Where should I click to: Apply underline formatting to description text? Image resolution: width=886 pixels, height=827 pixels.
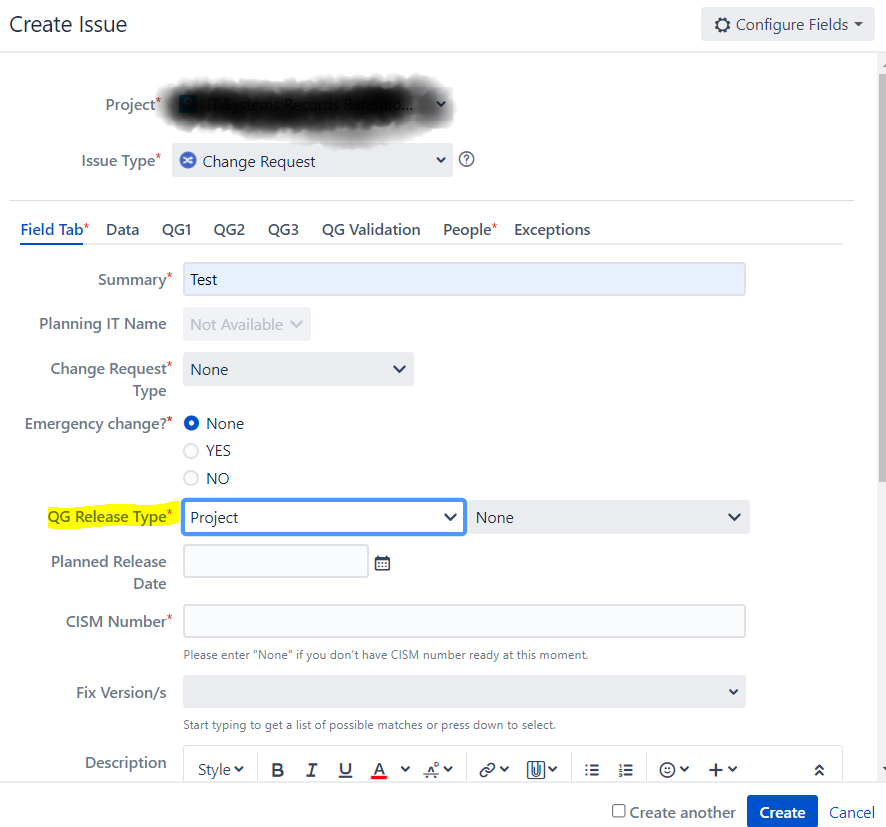click(x=345, y=769)
